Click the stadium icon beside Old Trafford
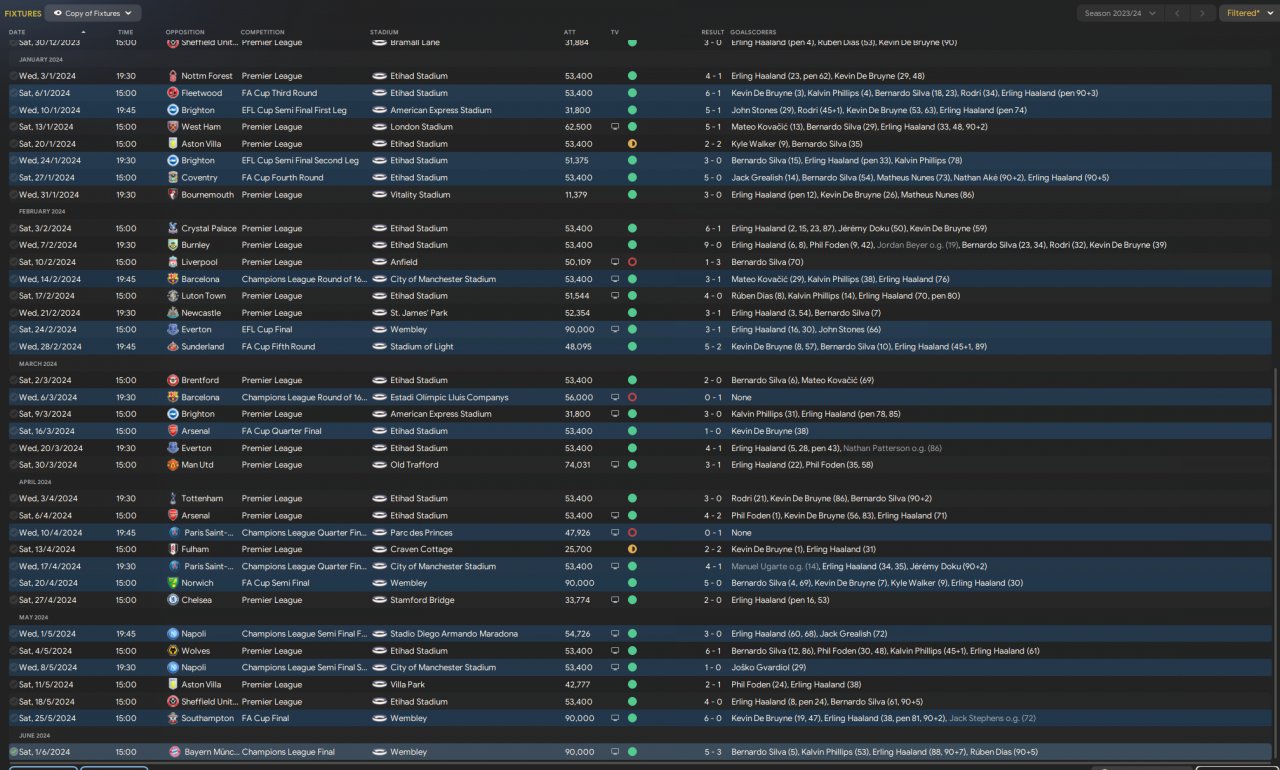 tap(379, 465)
